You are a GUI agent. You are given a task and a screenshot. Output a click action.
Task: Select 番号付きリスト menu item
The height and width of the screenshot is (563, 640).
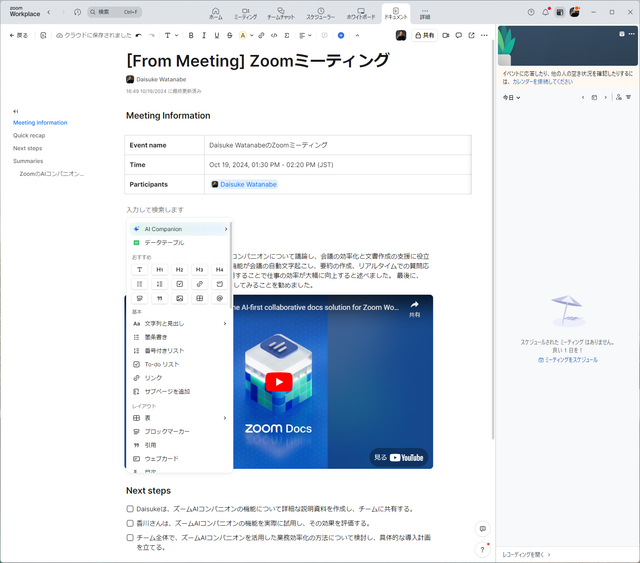(179, 351)
